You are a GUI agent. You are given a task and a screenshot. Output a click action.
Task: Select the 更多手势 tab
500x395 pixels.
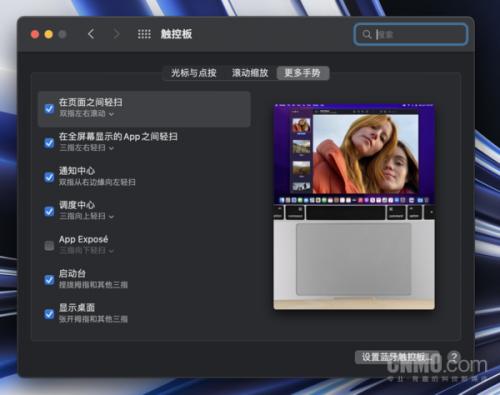click(x=303, y=73)
